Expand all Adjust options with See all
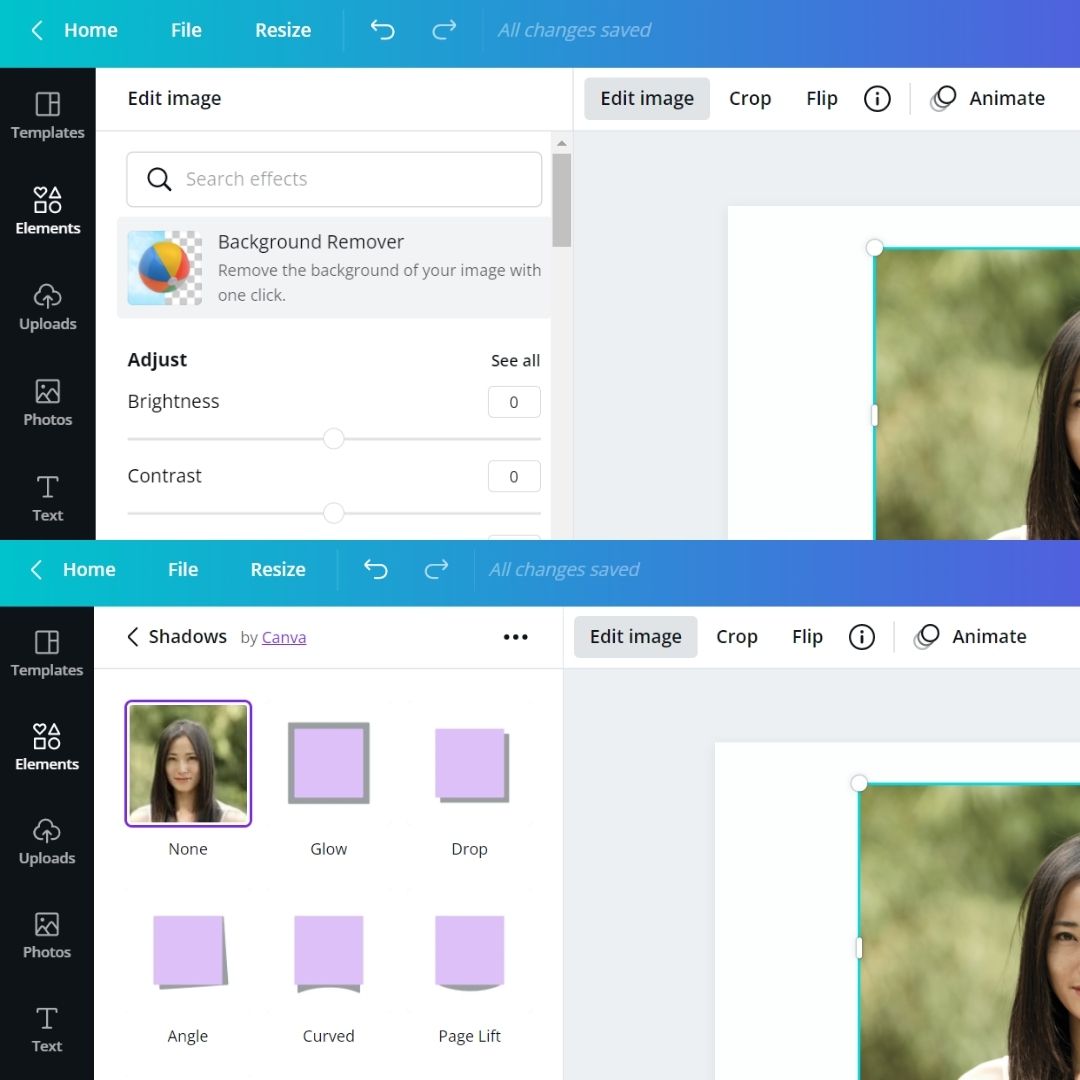 tap(515, 360)
